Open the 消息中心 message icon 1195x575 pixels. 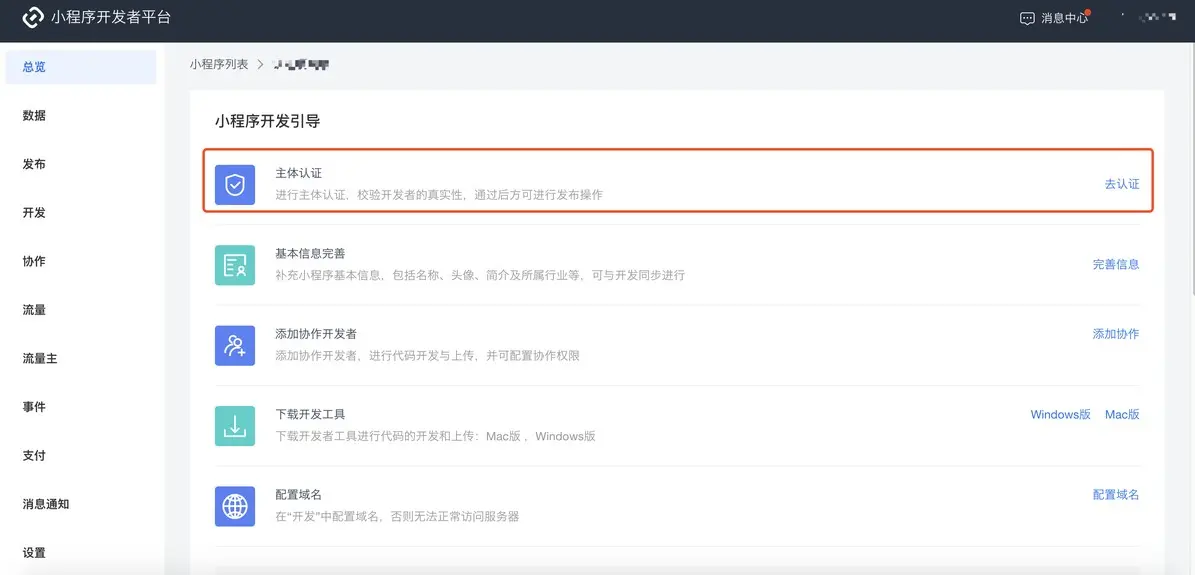(1026, 19)
